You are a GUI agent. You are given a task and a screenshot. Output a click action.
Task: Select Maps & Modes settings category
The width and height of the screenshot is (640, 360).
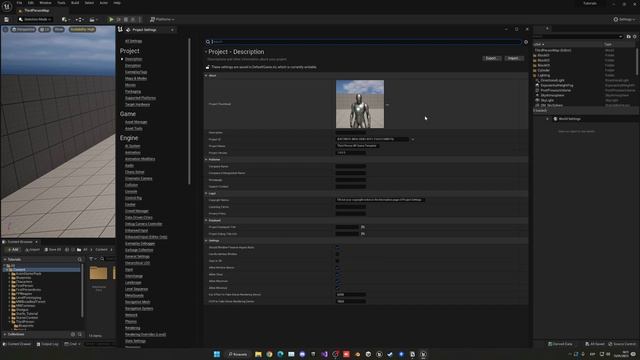tap(136, 78)
